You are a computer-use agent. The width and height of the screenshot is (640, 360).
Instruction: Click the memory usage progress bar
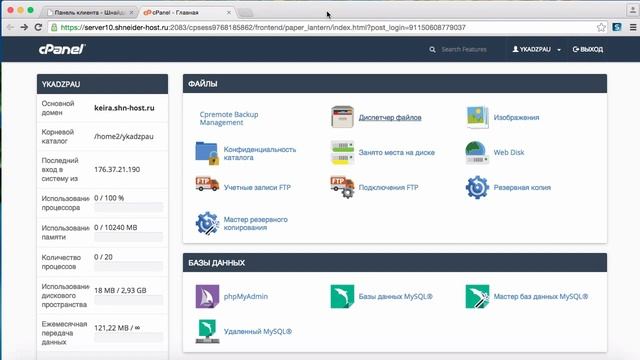(x=129, y=237)
